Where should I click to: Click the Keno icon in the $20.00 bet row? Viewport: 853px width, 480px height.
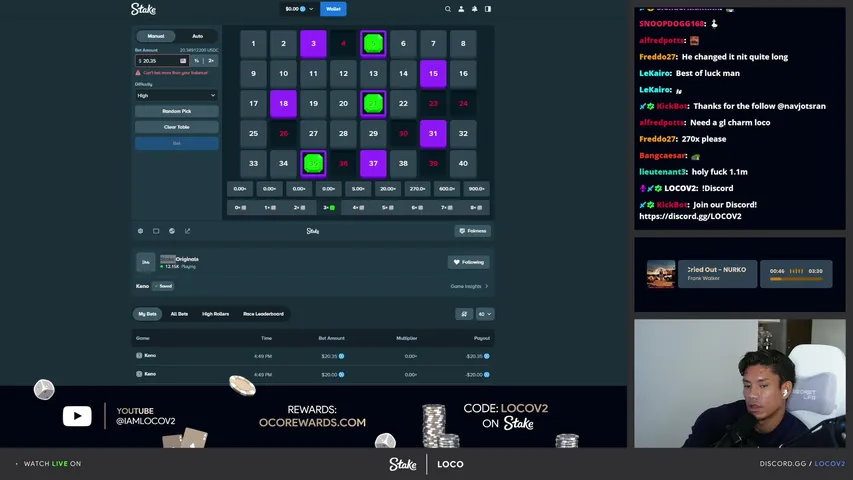point(139,374)
